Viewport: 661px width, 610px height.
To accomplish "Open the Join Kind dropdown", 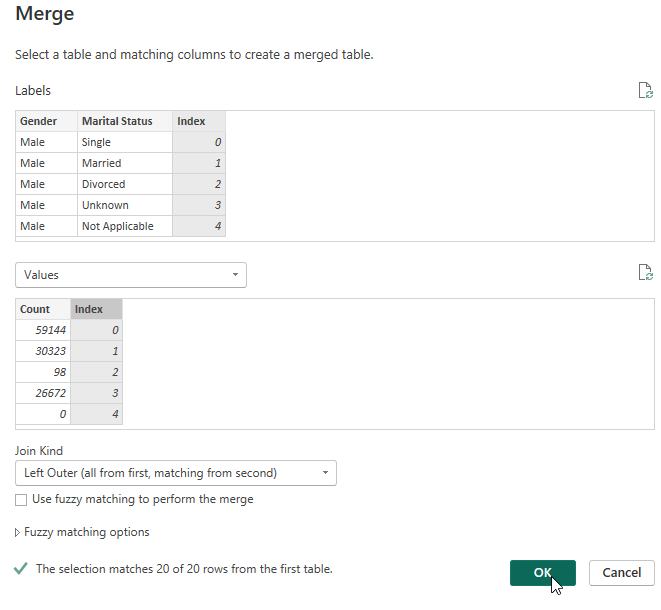I will pyautogui.click(x=176, y=473).
